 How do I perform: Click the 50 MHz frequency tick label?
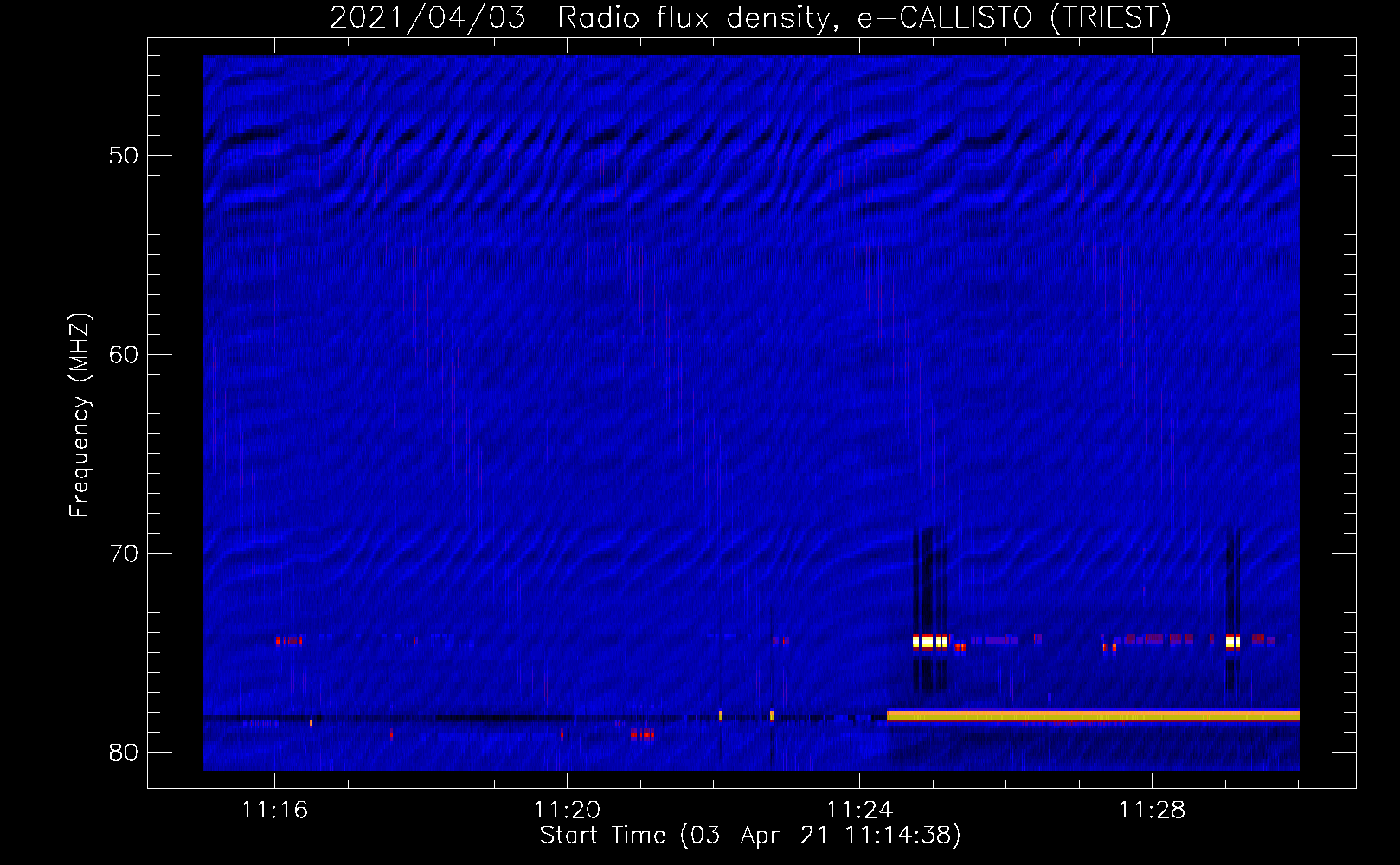coord(124,156)
